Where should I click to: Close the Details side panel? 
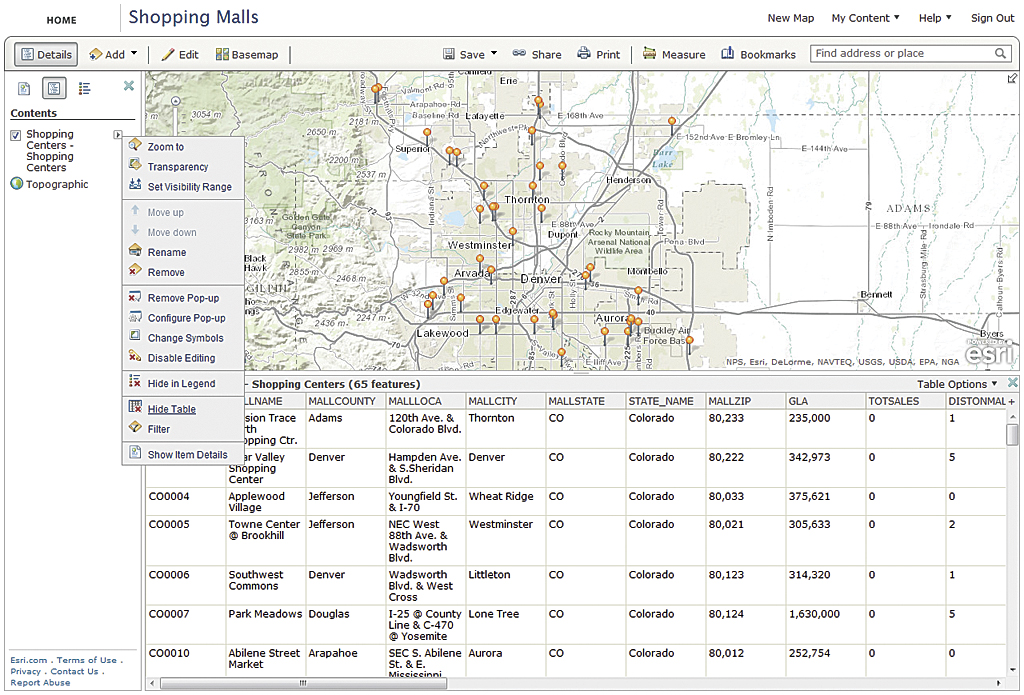(x=129, y=86)
